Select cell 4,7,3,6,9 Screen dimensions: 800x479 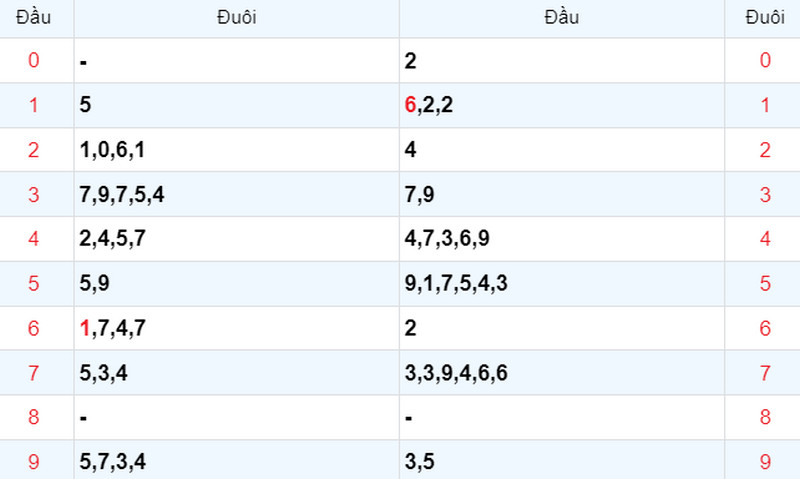coord(562,239)
